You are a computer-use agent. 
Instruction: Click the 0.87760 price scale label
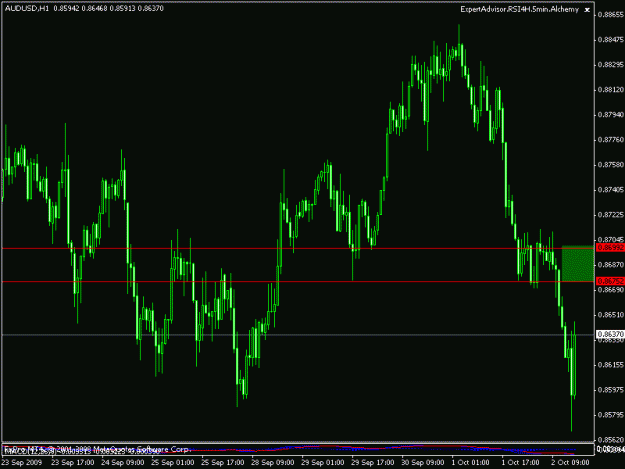click(x=611, y=140)
